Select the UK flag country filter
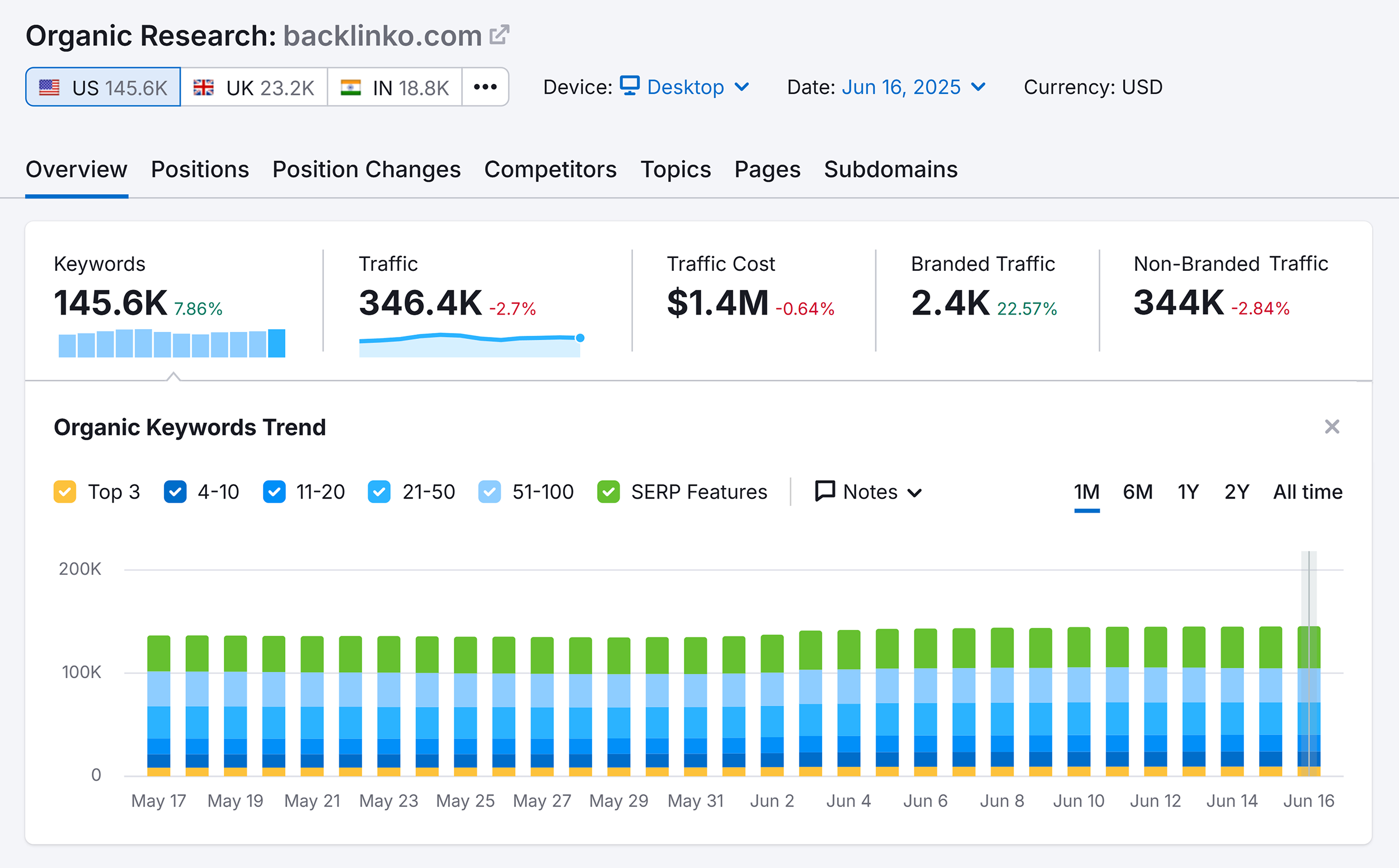1399x868 pixels. pos(253,87)
